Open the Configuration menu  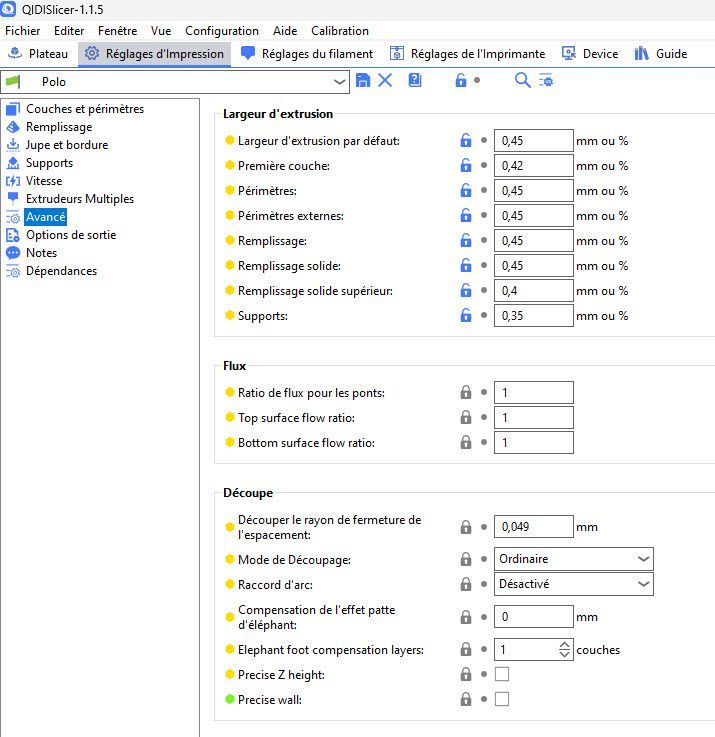pos(222,31)
